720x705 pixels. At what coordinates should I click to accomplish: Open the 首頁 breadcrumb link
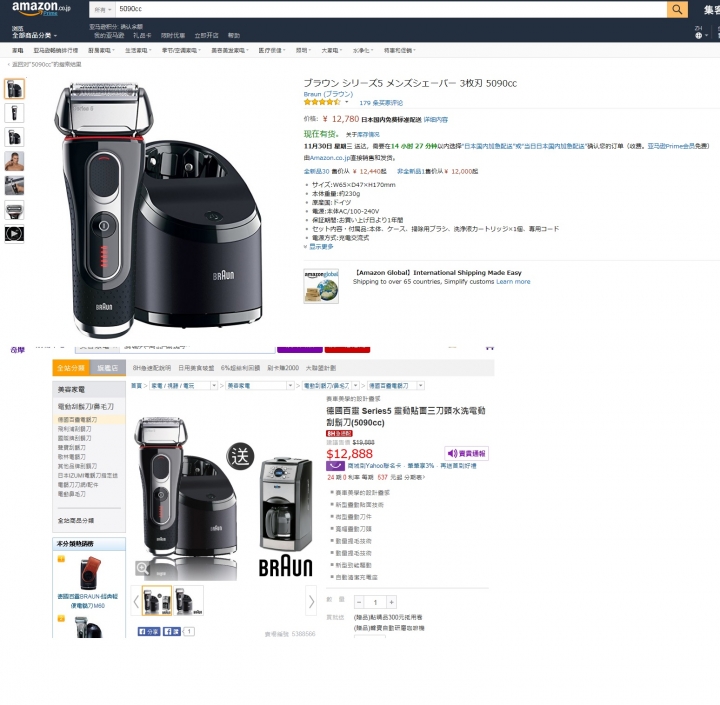pos(136,386)
